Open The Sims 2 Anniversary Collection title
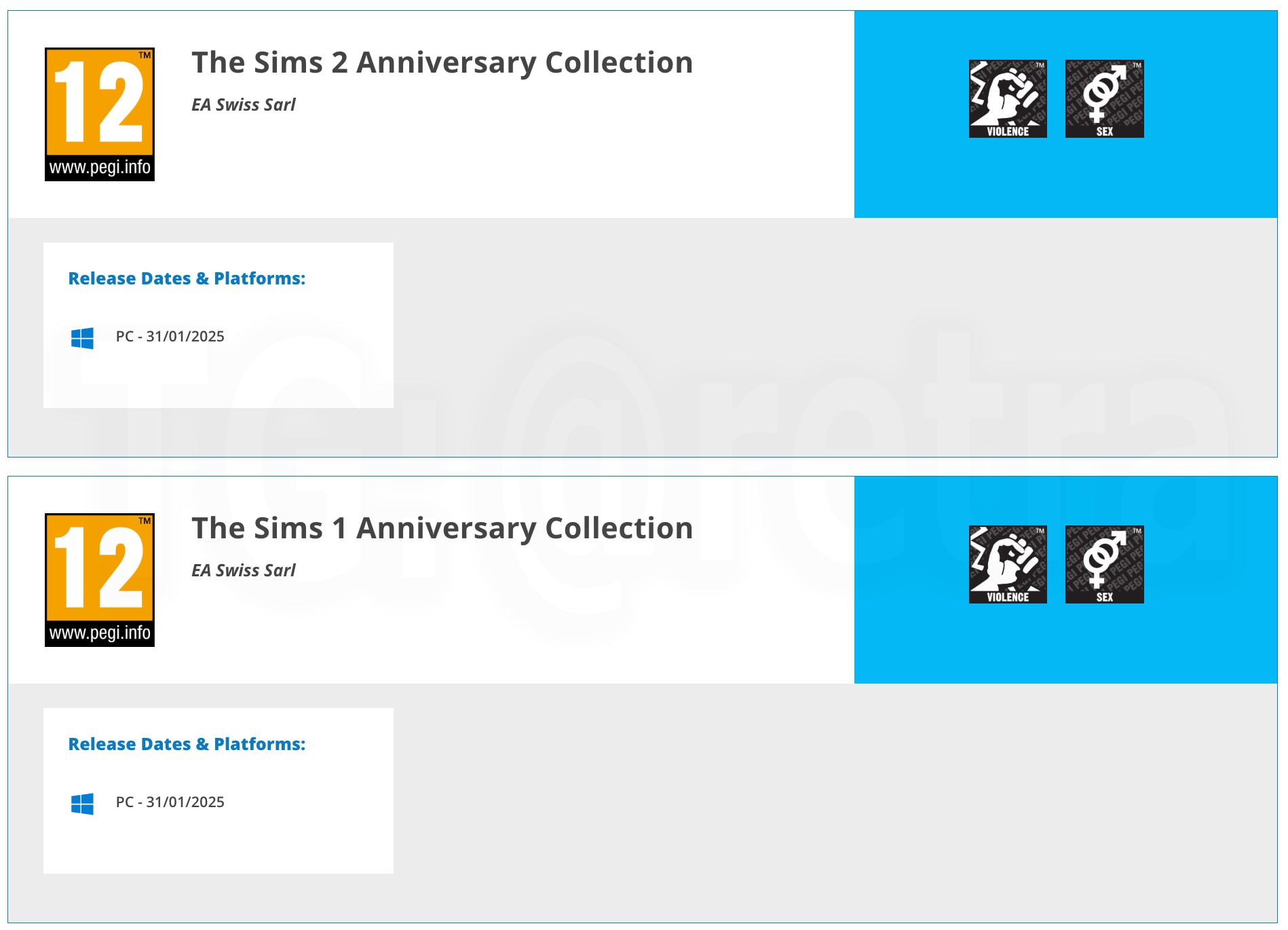 tap(442, 62)
